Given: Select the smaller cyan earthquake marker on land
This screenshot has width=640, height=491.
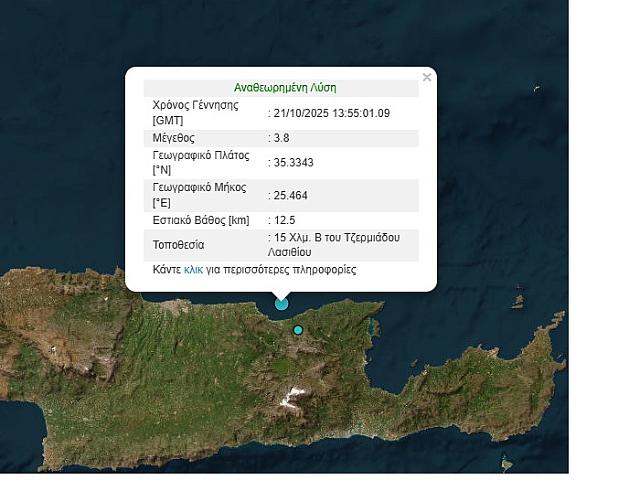Looking at the screenshot, I should click(297, 330).
